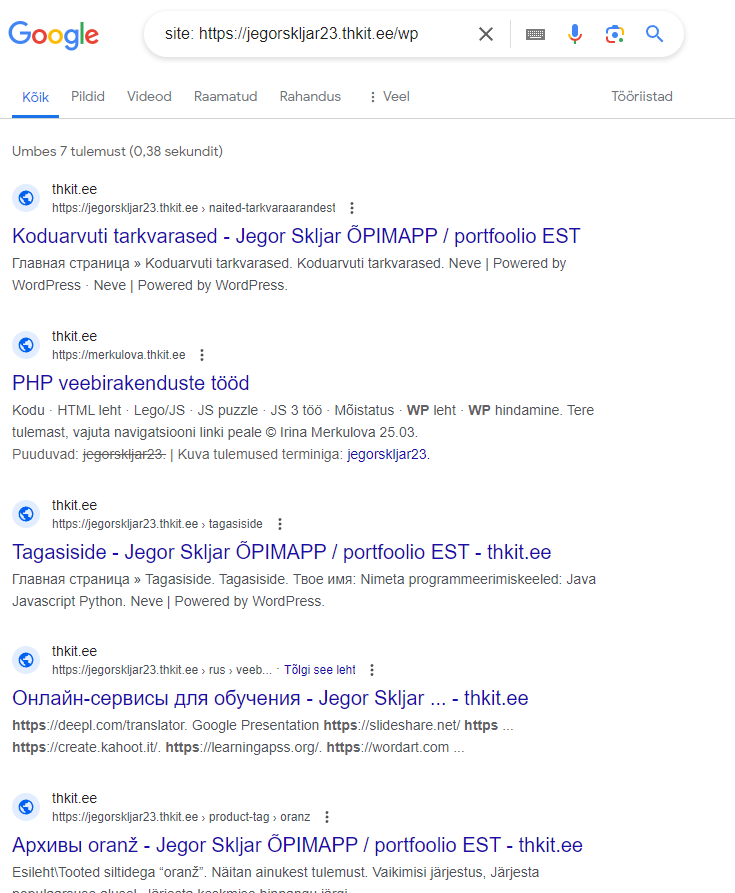This screenshot has width=735, height=893.
Task: Click globe favicon of PHP veebirakenduste result
Action: point(26,345)
